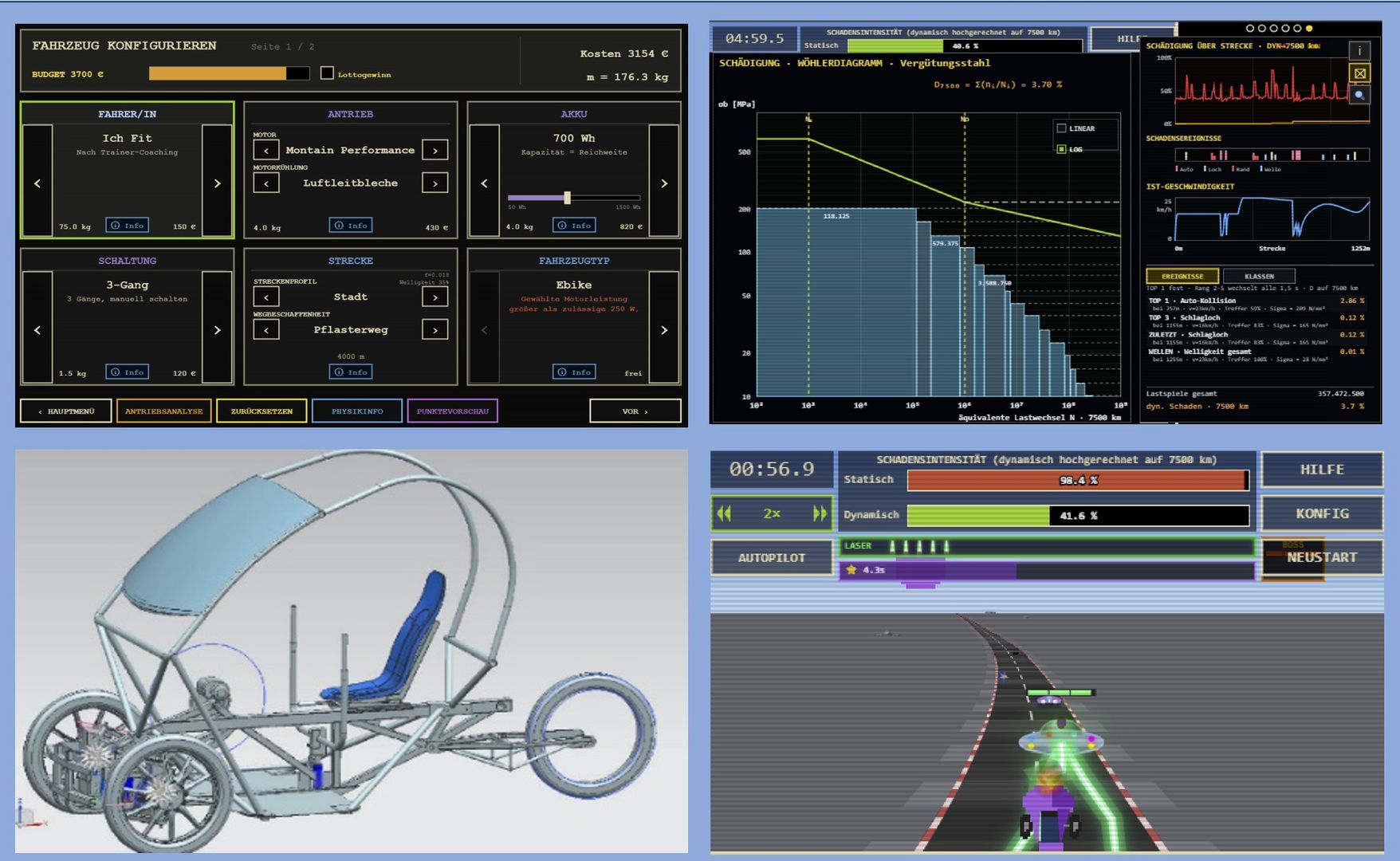The height and width of the screenshot is (861, 1400).
Task: Check the LINEAR scale option
Action: [x=1061, y=128]
